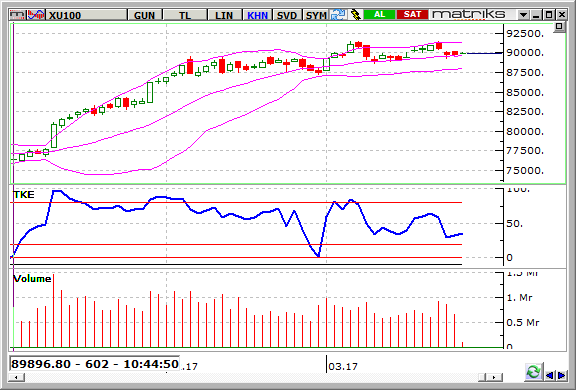Click the XU100 symbol field
Screen dimensions: 576x390
coord(86,15)
